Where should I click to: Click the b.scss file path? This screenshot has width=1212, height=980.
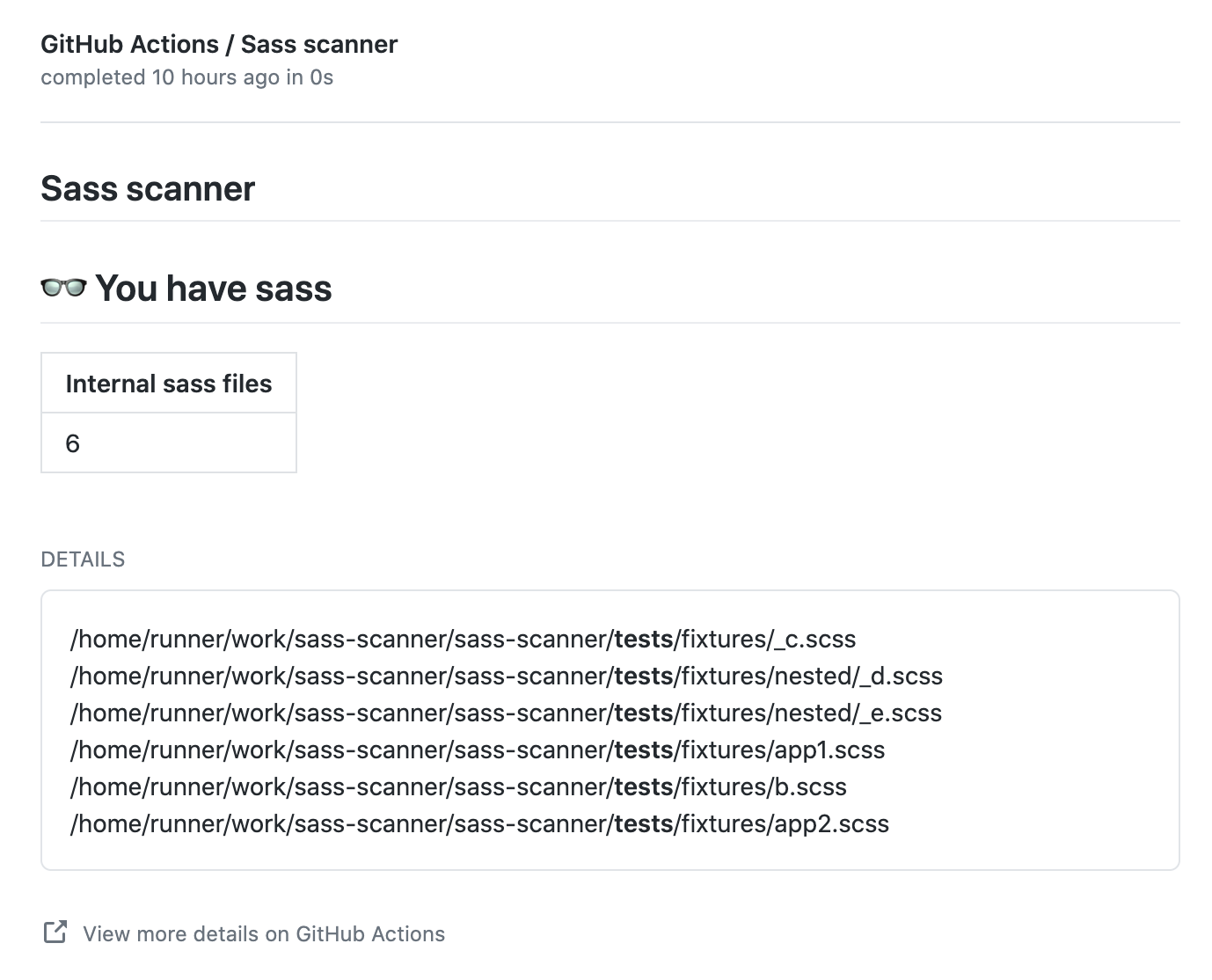[458, 787]
